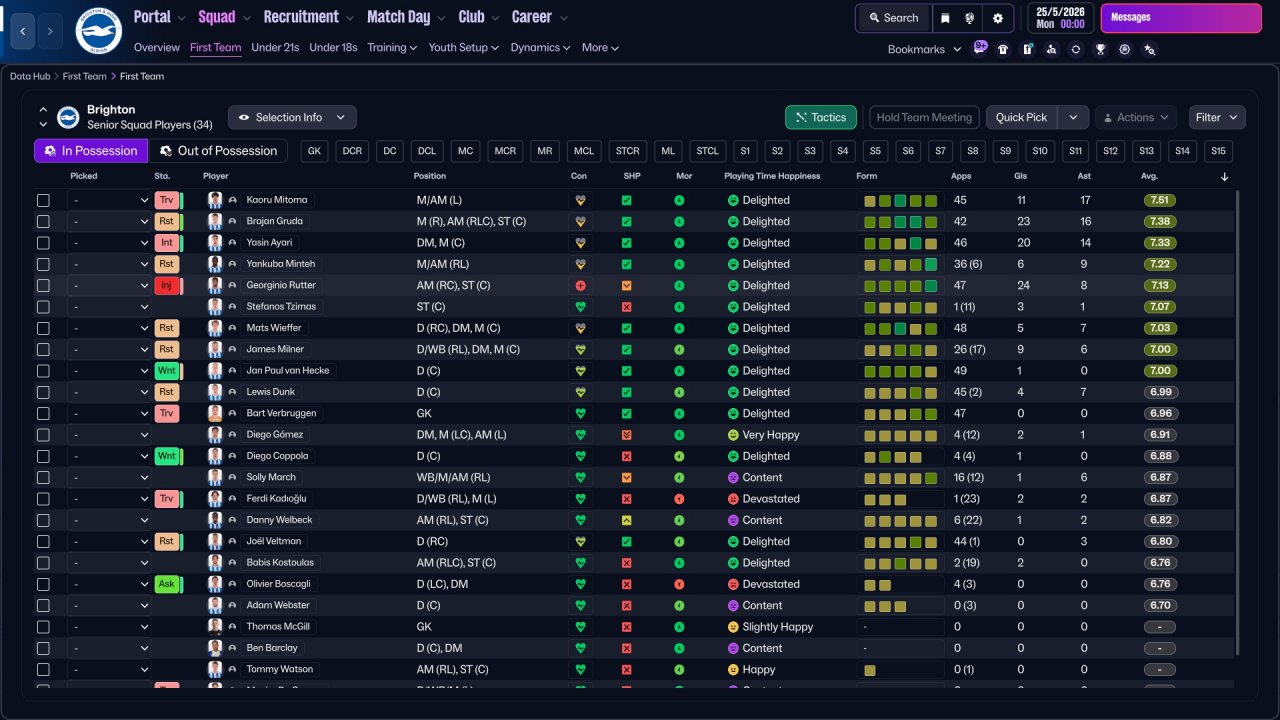Open the kit shirt shortcut icon
The height and width of the screenshot is (720, 1280).
coord(1003,49)
